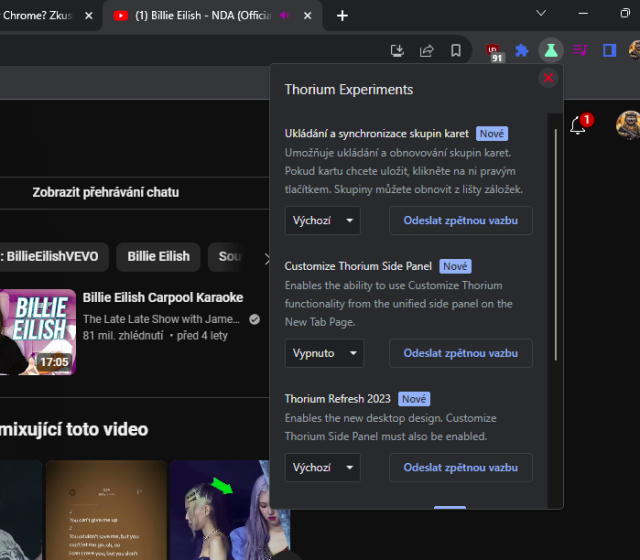Viewport: 640px width, 560px height.
Task: Open the Extensions puzzle piece menu
Action: (522, 51)
